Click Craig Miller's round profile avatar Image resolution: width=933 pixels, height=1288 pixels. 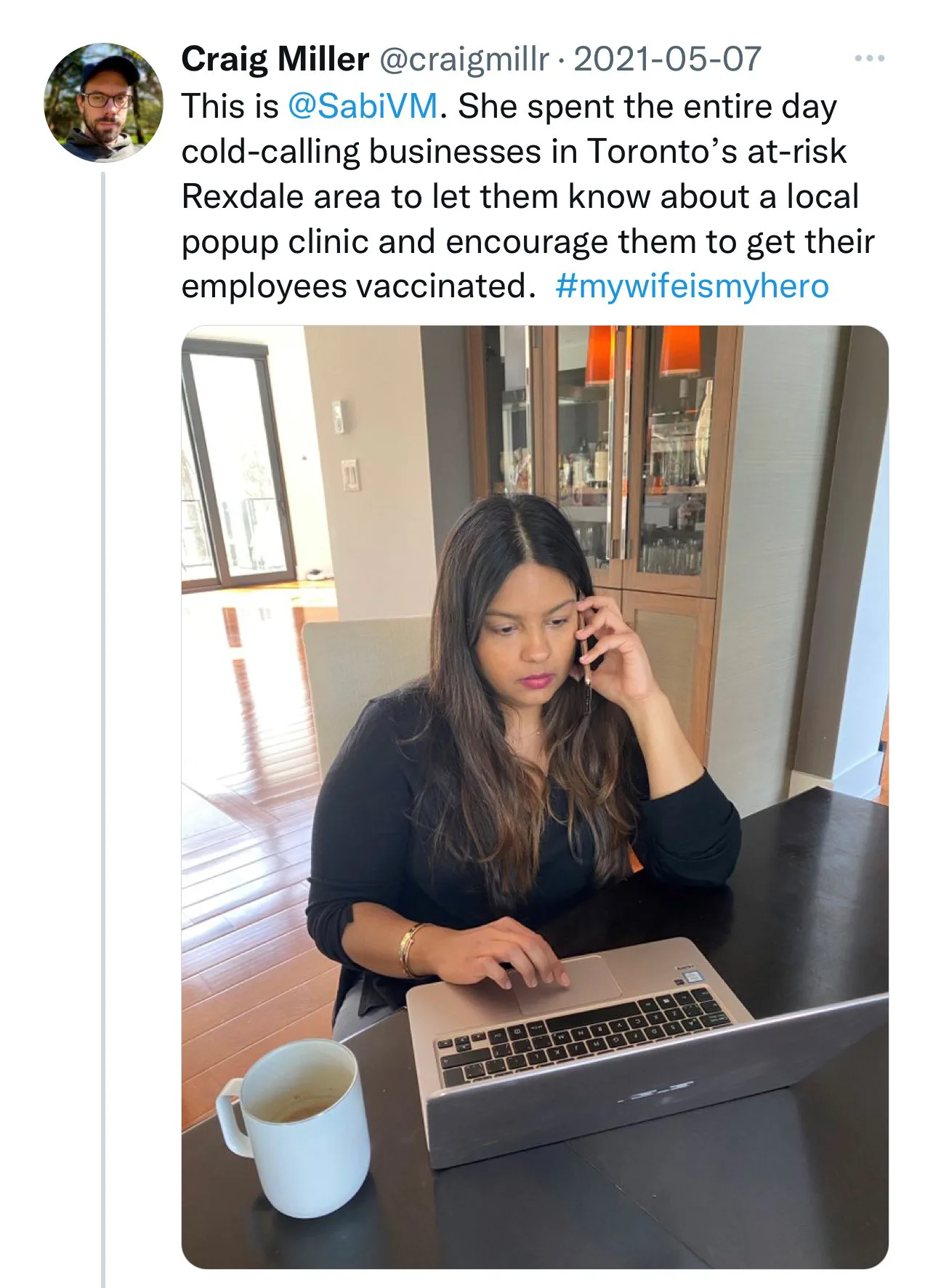tap(104, 102)
